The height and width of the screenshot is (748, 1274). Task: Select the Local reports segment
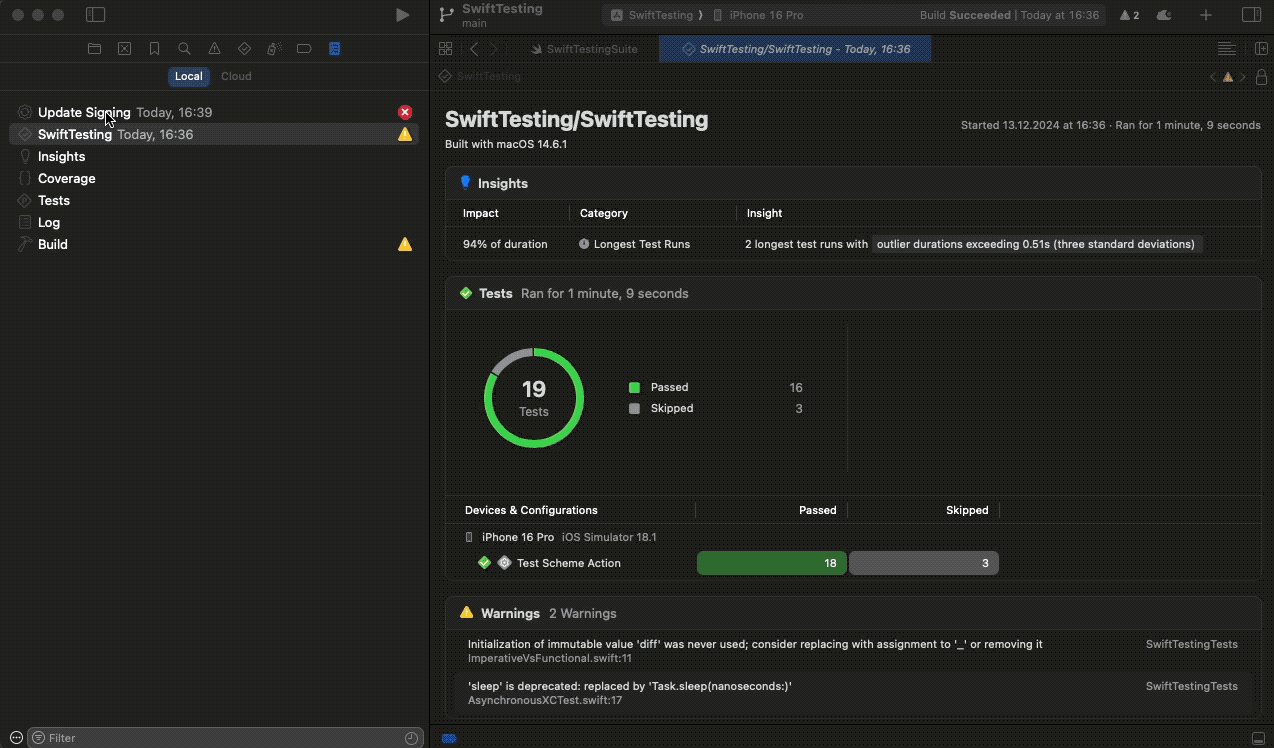pyautogui.click(x=188, y=76)
